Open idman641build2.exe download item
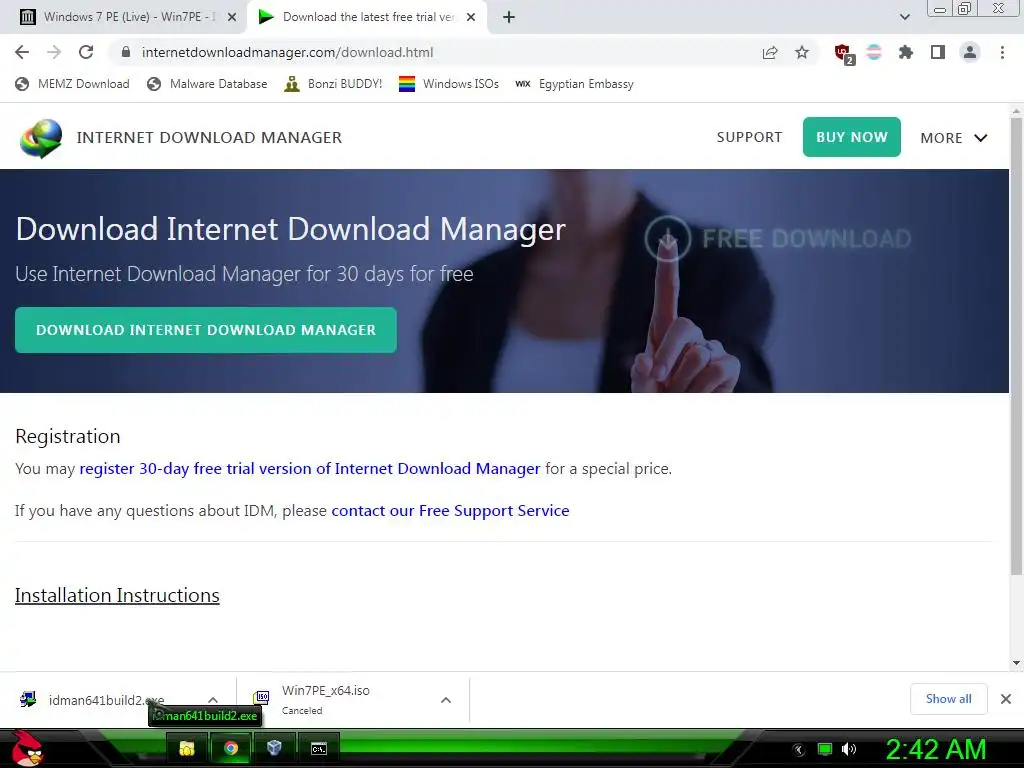This screenshot has height=768, width=1024. 106,700
